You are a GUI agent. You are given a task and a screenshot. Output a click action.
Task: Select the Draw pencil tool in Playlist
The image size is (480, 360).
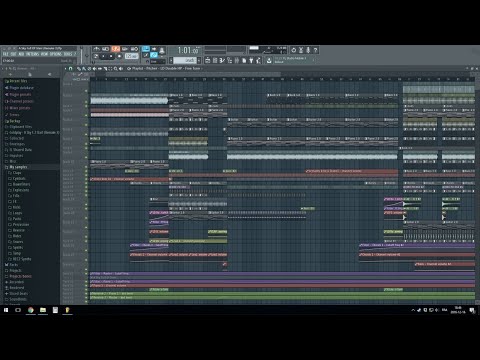coord(79,69)
